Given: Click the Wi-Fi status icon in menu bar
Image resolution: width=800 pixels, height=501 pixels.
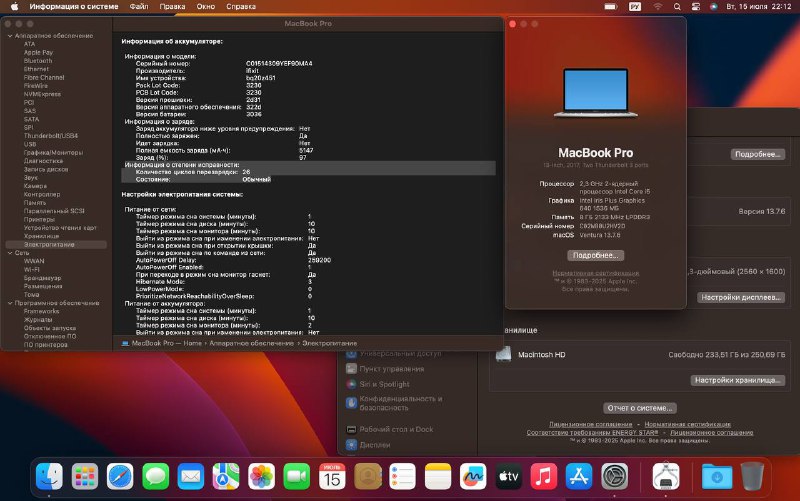Looking at the screenshot, I should click(x=658, y=7).
